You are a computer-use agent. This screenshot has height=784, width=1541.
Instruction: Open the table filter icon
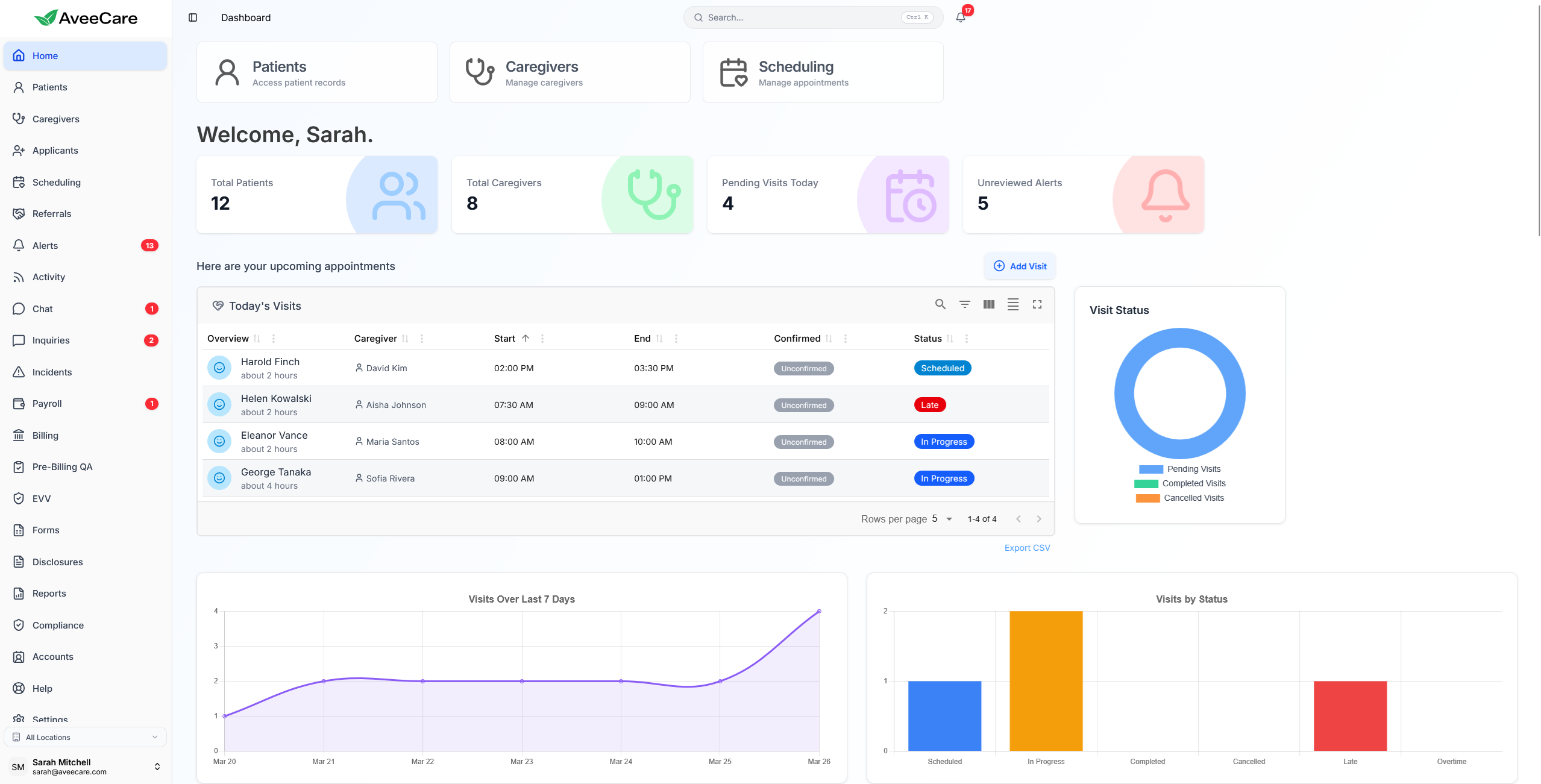(x=964, y=304)
